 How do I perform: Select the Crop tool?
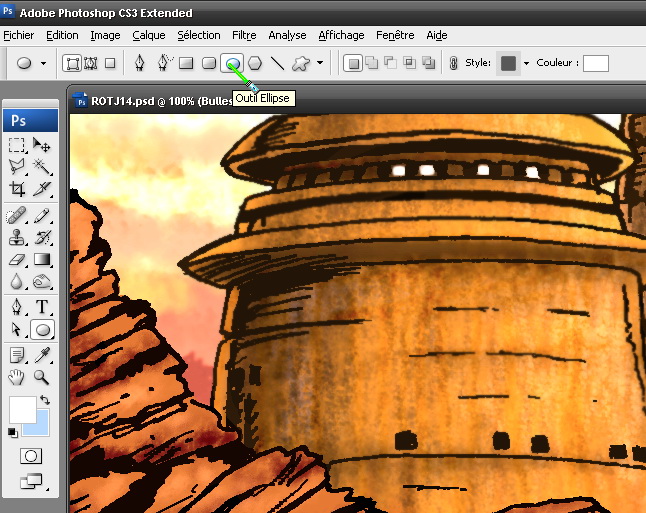[x=16, y=189]
